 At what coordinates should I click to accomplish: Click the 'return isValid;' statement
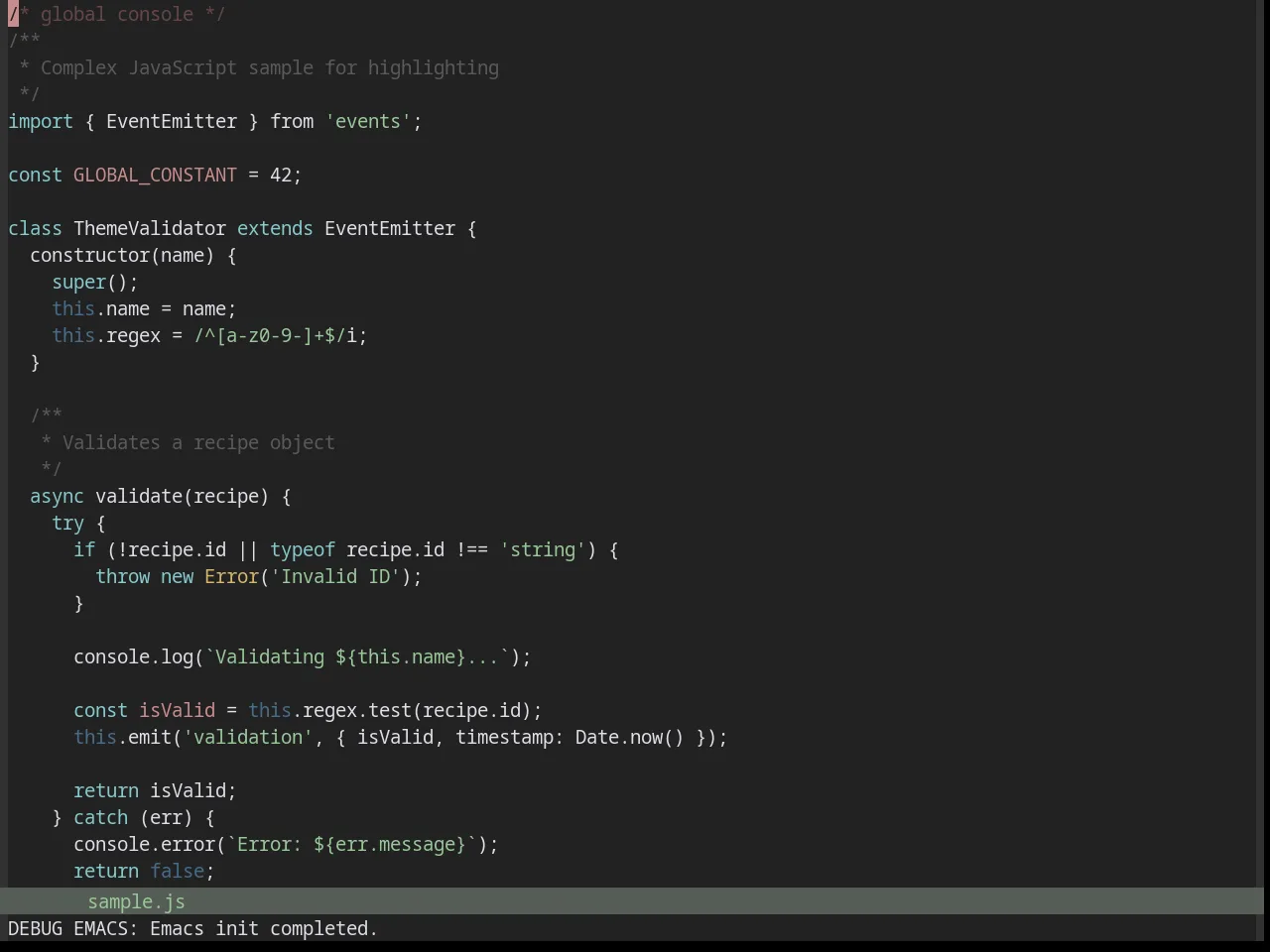(155, 790)
